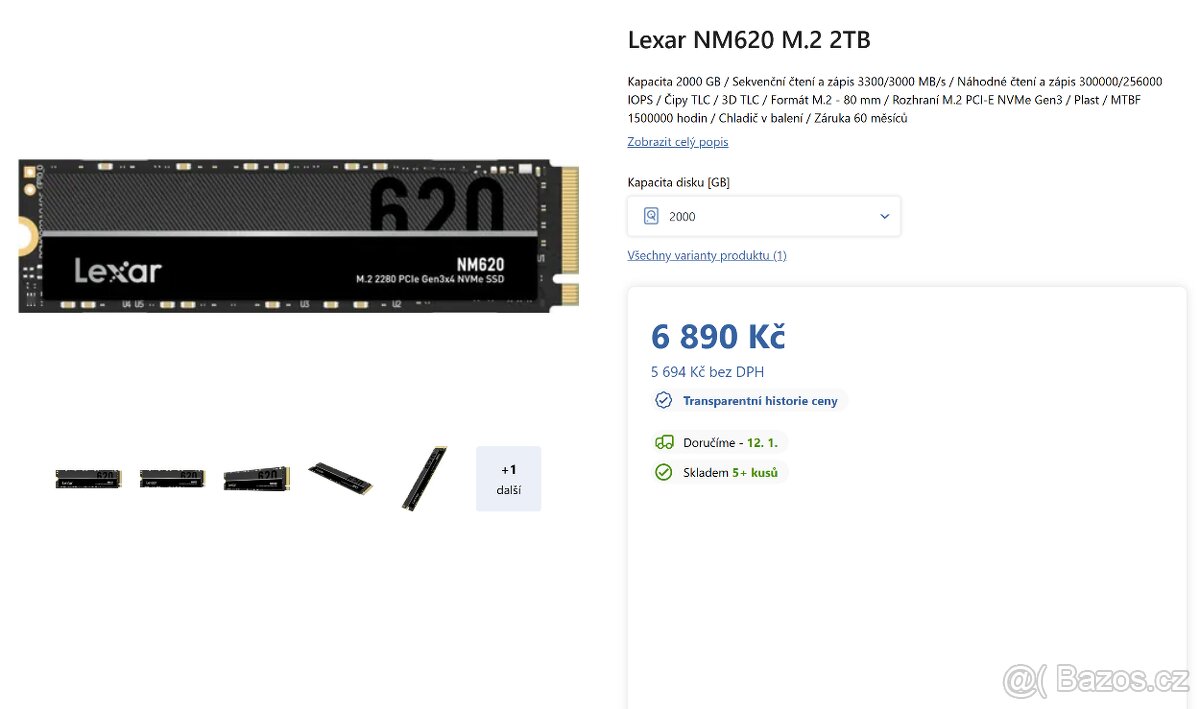This screenshot has height=709, width=1200.
Task: Open the disk capacity dropdown showing 2000
Action: [x=764, y=216]
